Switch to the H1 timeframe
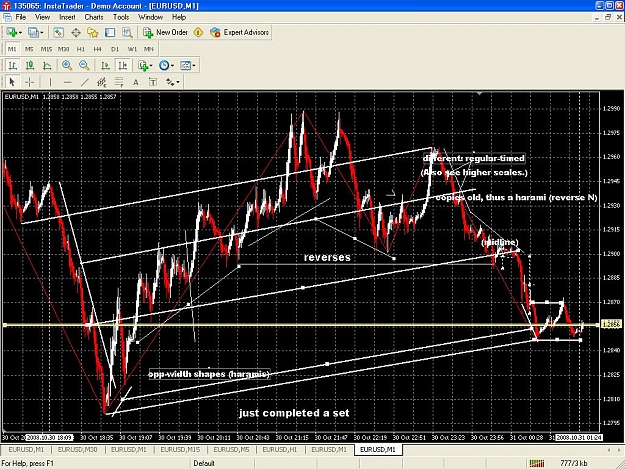 click(x=81, y=49)
